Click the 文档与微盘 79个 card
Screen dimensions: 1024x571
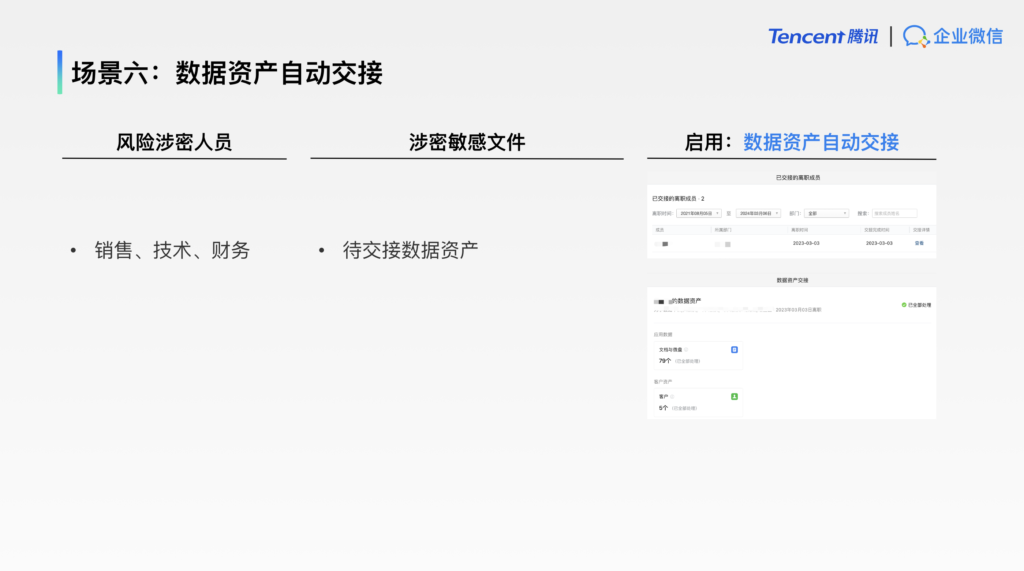(697, 355)
